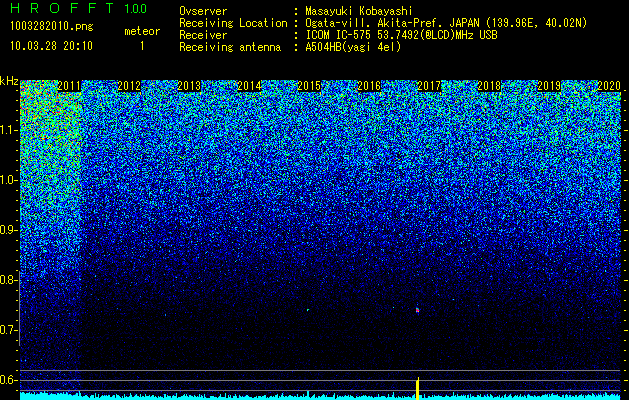The height and width of the screenshot is (400, 629).
Task: Click the 0.8 frequency axis label
Action: coord(9,280)
